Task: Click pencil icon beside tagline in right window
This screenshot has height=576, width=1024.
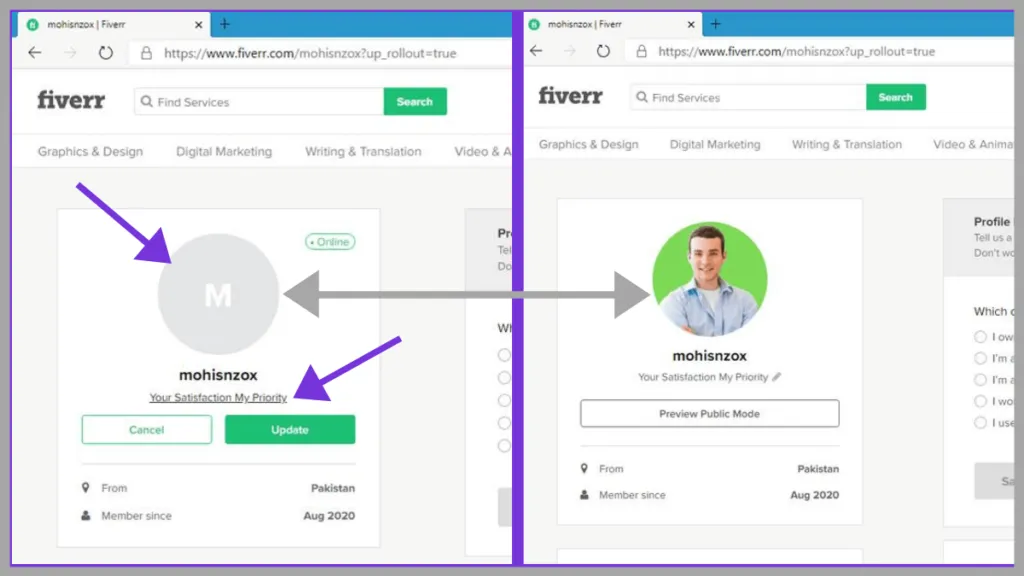Action: [x=776, y=377]
